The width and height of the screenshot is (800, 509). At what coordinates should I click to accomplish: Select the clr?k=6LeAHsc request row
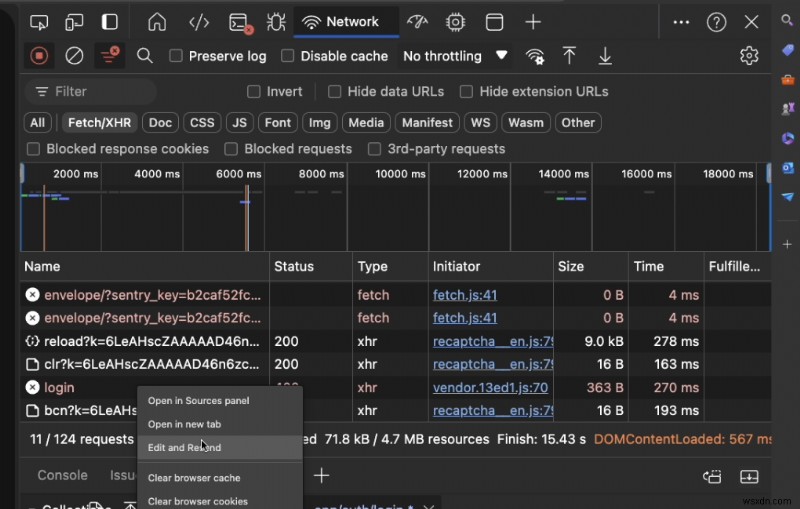[395, 364]
